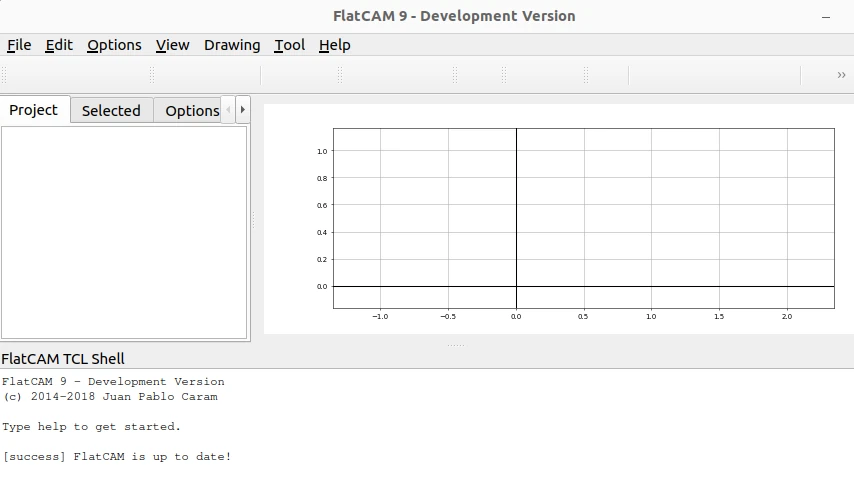
Task: Click the plot canvas origin point
Action: tap(516, 286)
